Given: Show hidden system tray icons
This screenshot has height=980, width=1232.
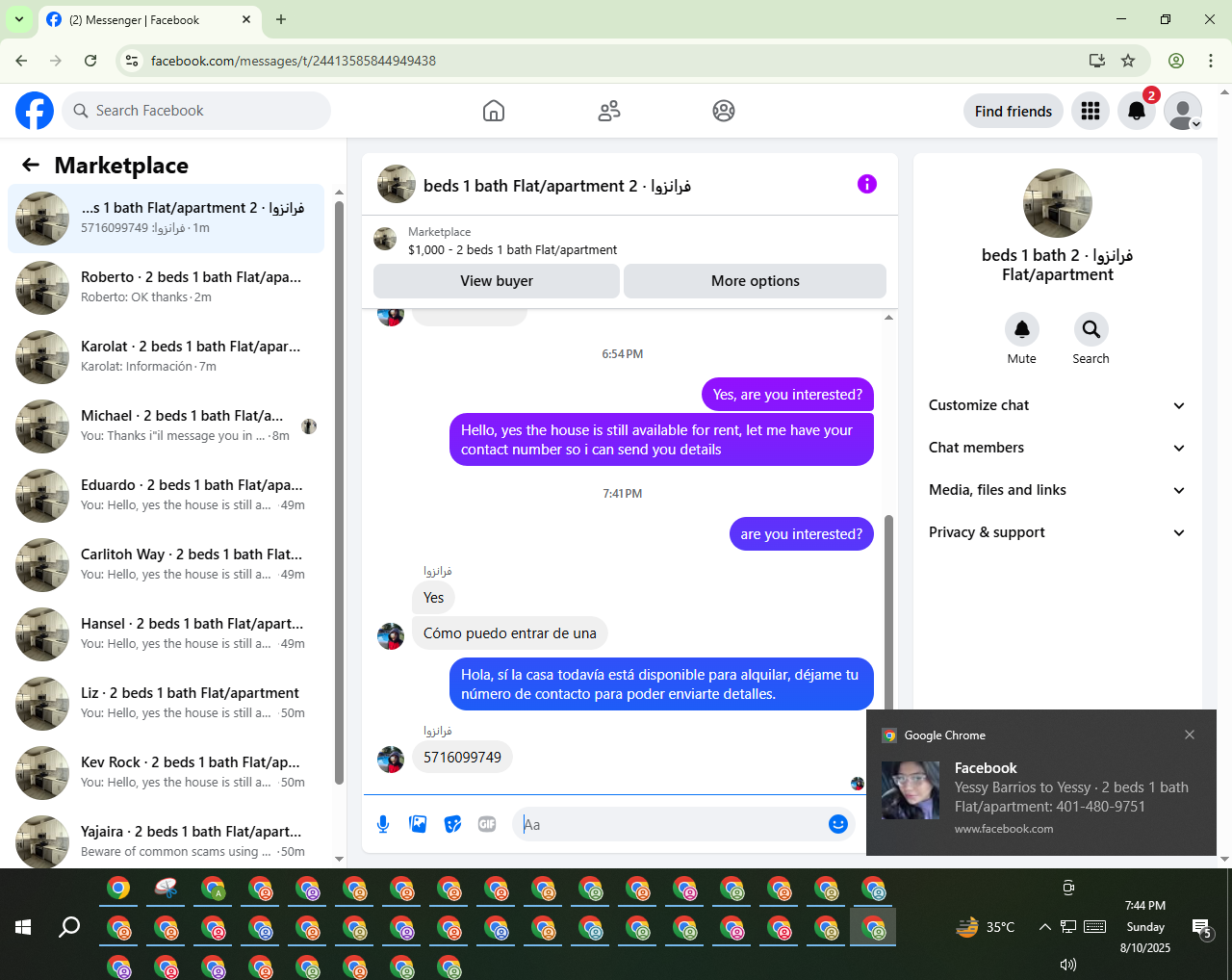Looking at the screenshot, I should click(1044, 927).
